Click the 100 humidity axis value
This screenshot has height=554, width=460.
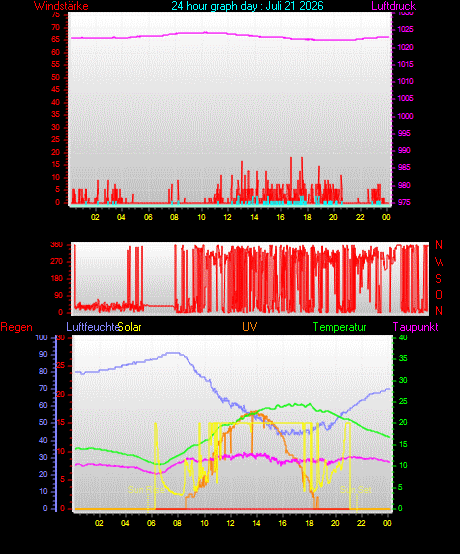click(41, 337)
